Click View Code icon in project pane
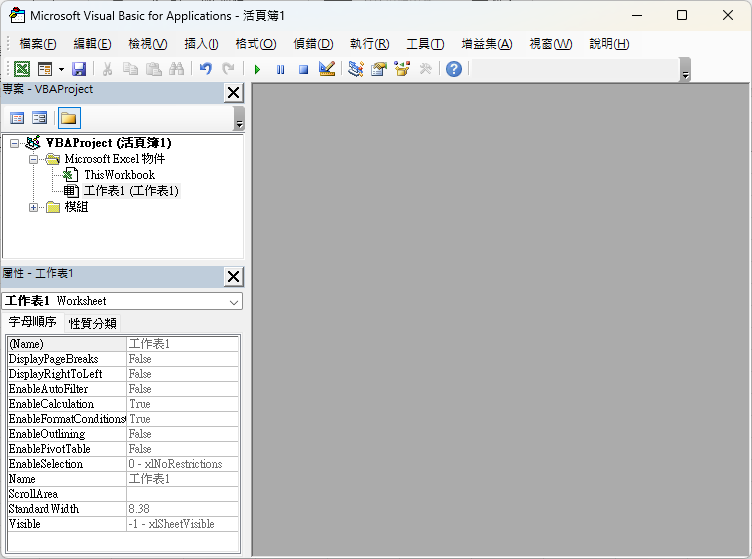Image resolution: width=752 pixels, height=559 pixels. coord(17,118)
